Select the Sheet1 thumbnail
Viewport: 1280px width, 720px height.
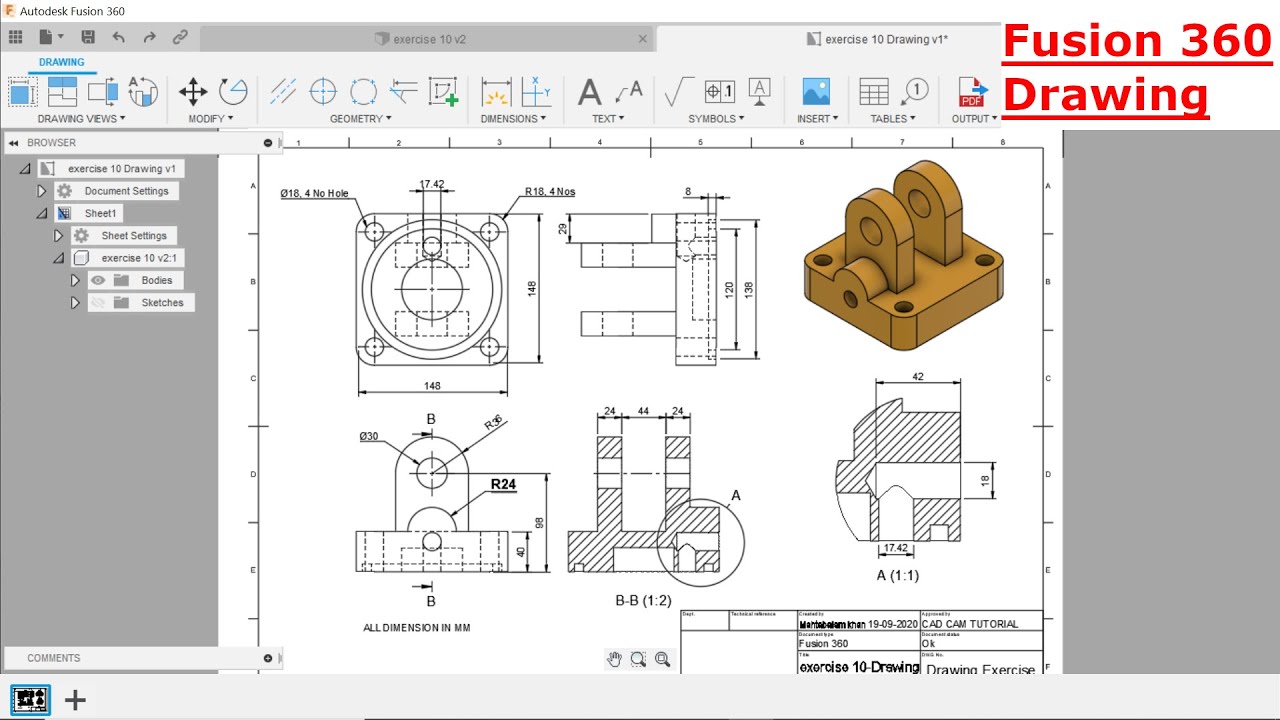[x=31, y=700]
